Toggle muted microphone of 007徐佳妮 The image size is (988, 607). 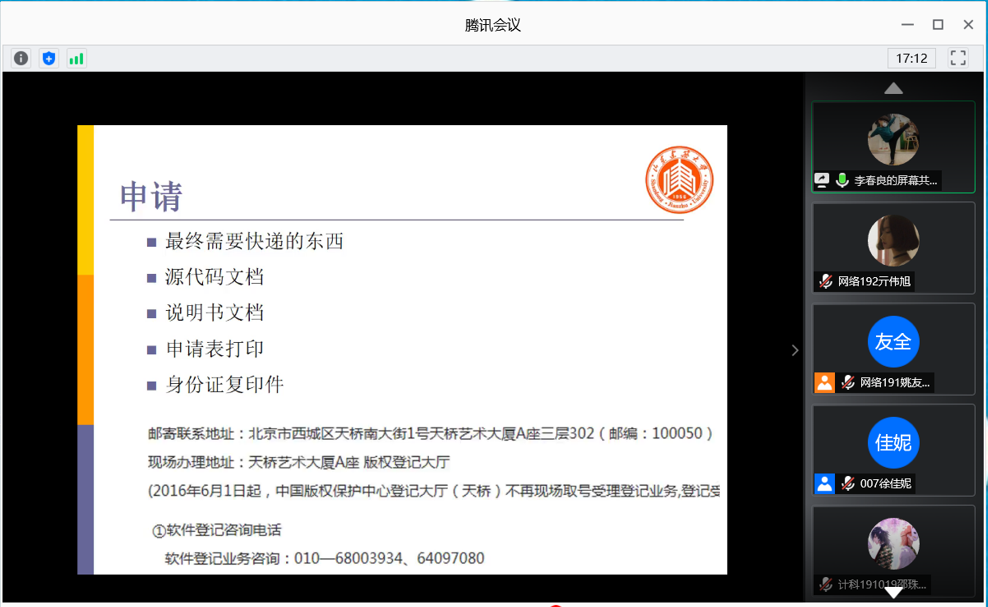pyautogui.click(x=848, y=483)
